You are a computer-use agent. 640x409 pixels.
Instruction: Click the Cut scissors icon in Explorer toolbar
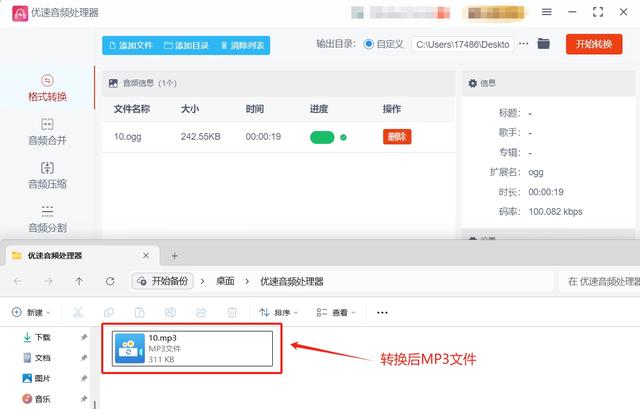(x=78, y=313)
